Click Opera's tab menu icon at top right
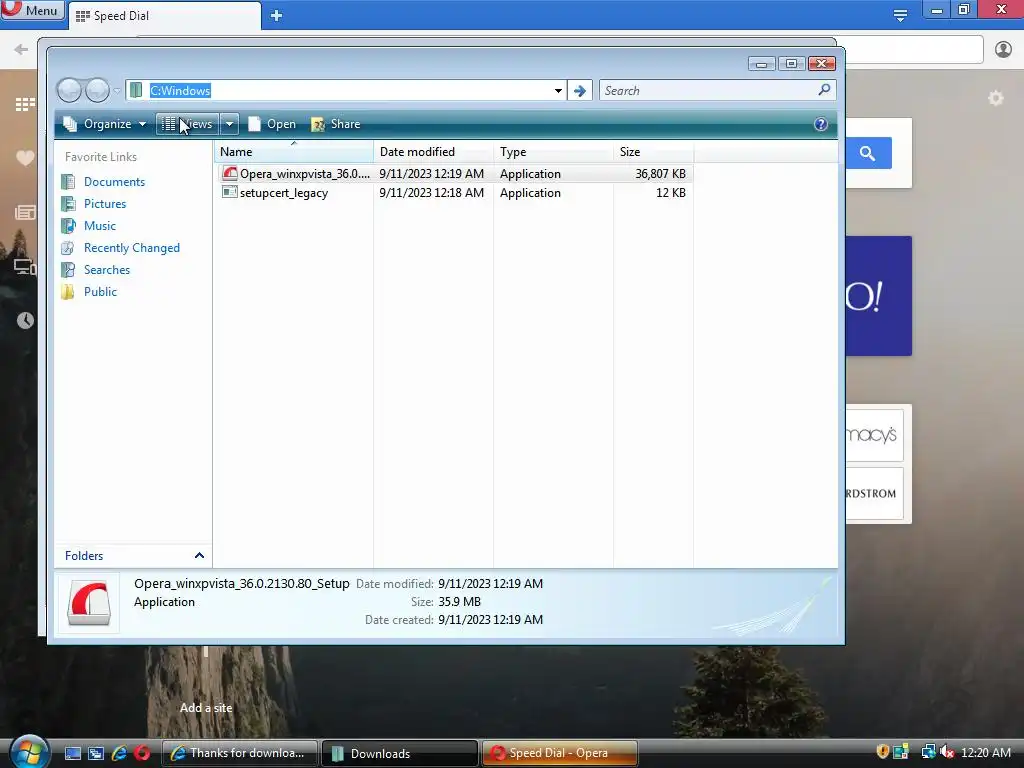1024x768 pixels. [900, 15]
